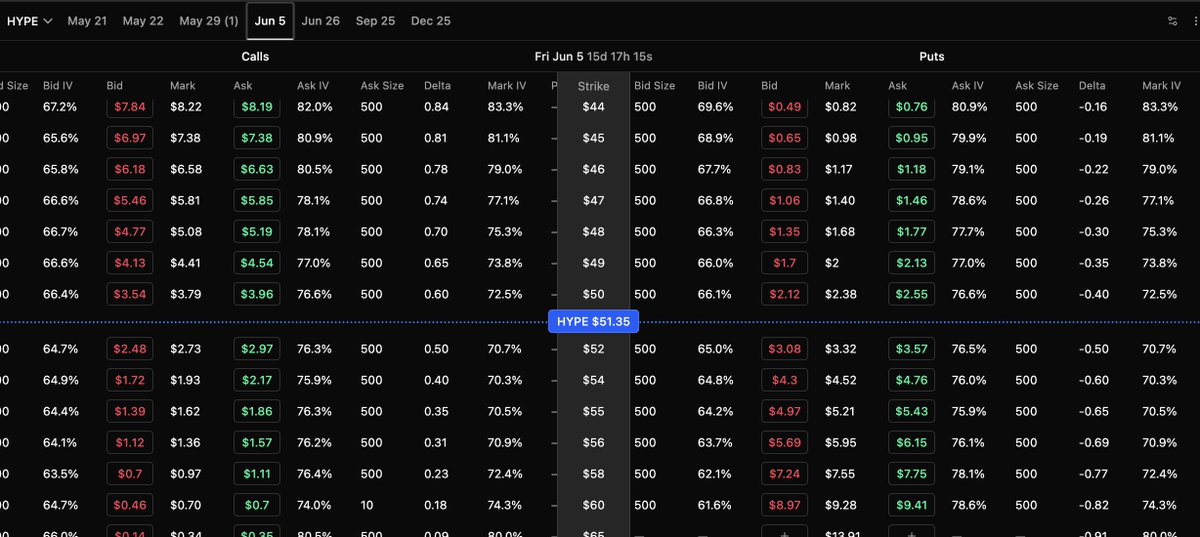Select the Jun 5 expiry tab

point(270,21)
